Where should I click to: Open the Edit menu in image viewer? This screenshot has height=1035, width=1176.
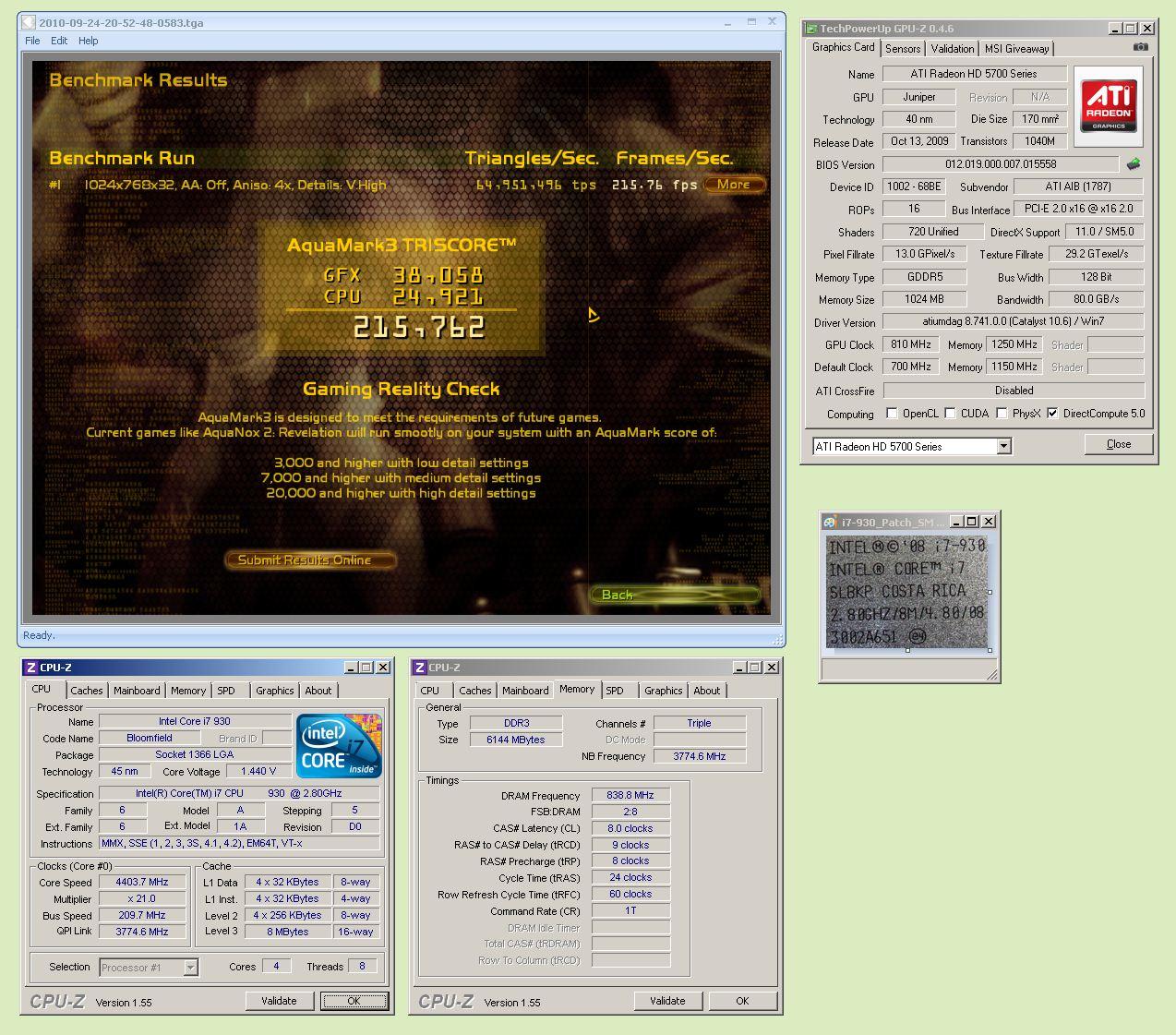59,41
